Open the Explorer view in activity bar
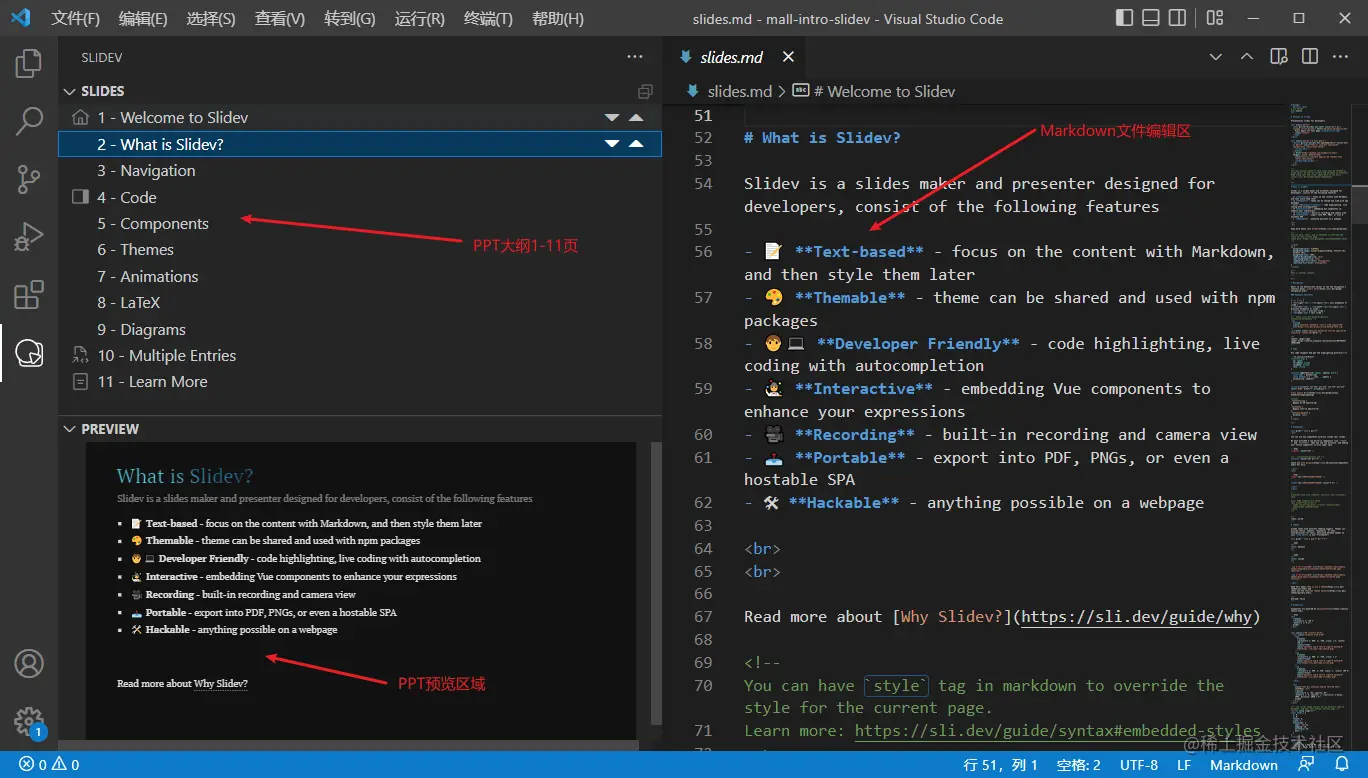Viewport: 1368px width, 778px height. 29,65
